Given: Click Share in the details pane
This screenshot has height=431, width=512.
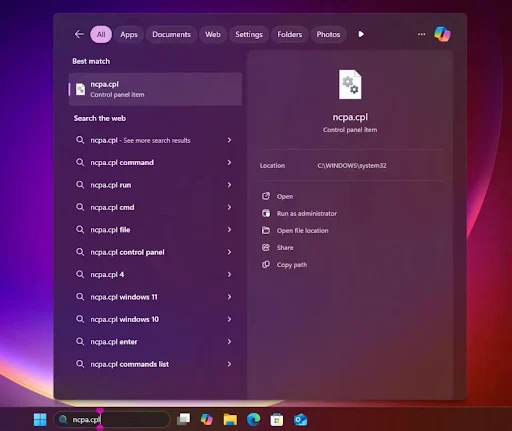Looking at the screenshot, I should 285,248.
